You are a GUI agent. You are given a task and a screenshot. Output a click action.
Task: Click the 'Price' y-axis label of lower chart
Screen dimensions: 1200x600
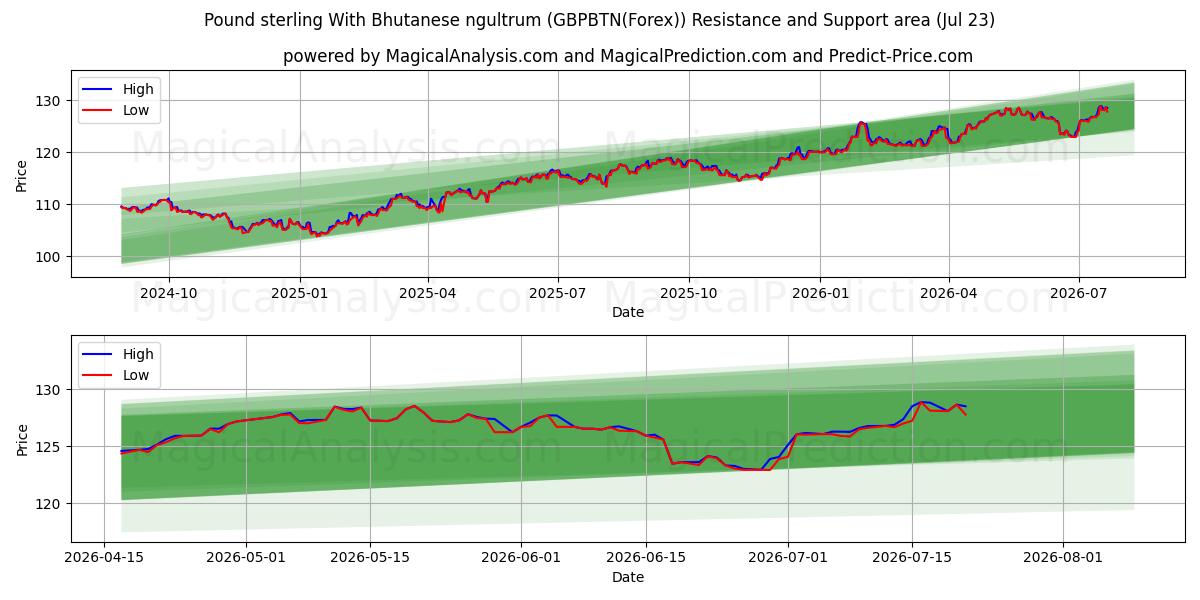click(x=22, y=440)
